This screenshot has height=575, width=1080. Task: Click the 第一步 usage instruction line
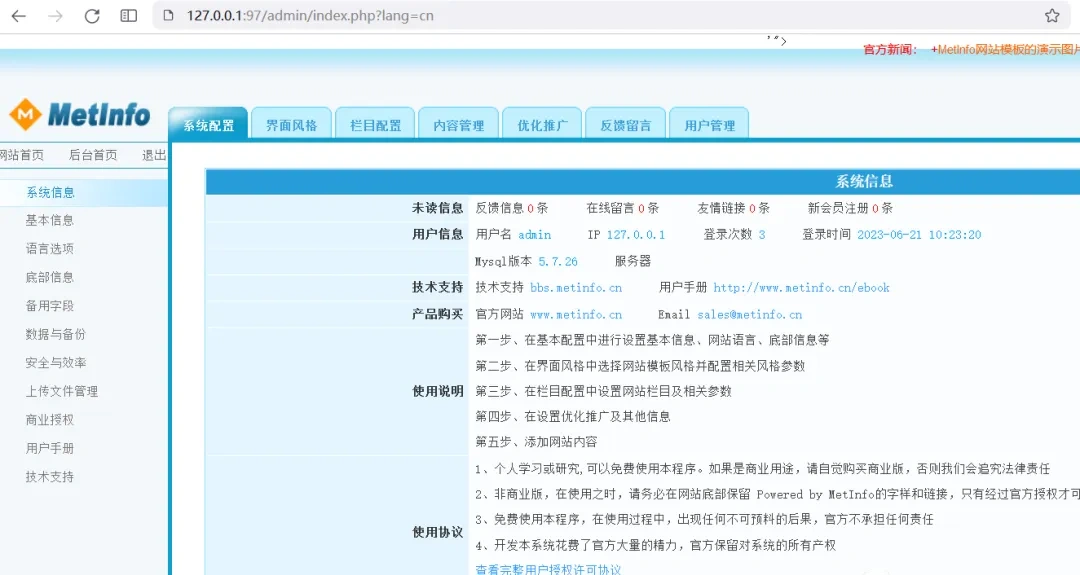[652, 339]
